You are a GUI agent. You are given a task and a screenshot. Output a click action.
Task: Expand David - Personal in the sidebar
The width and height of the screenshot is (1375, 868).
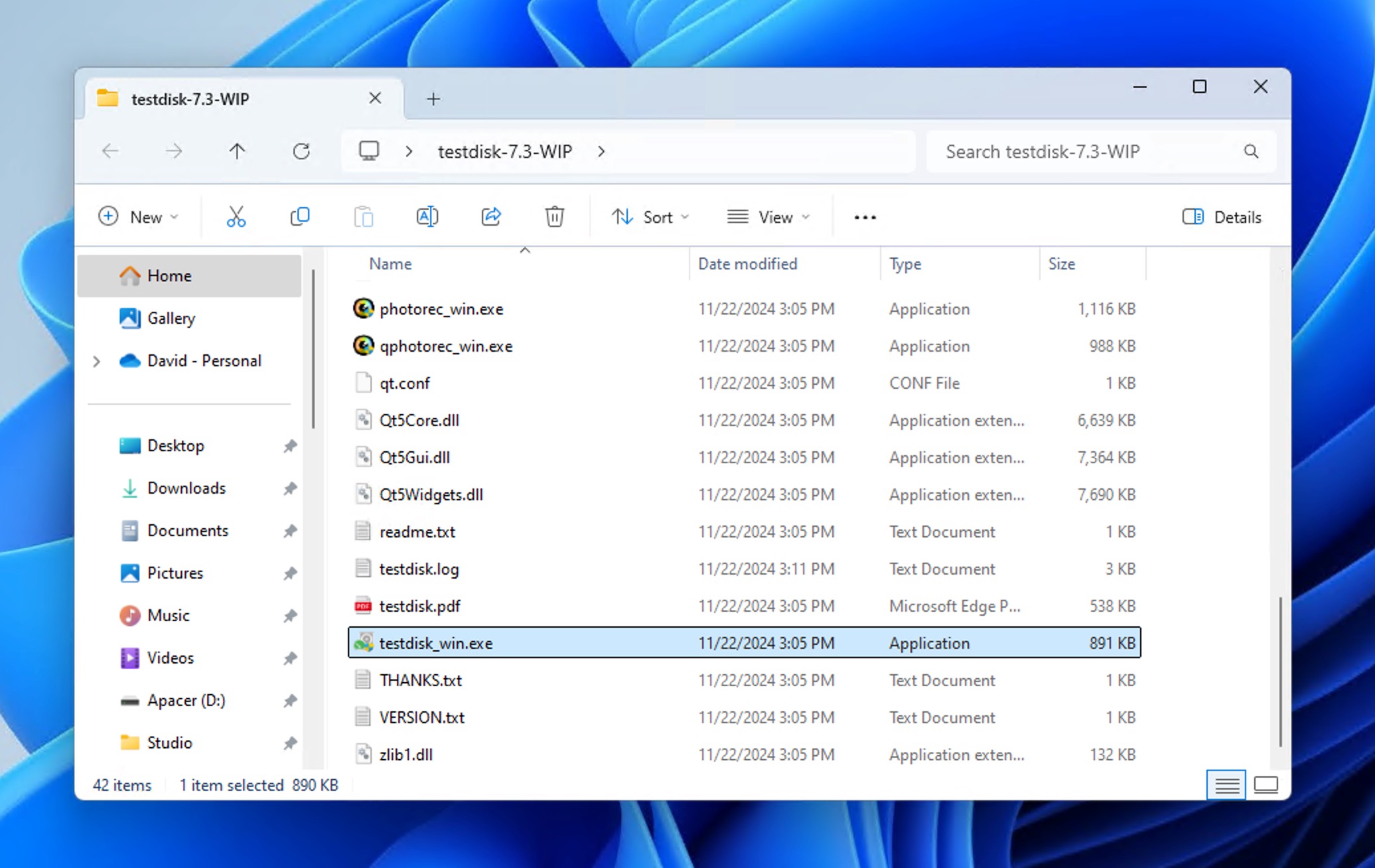click(x=96, y=360)
